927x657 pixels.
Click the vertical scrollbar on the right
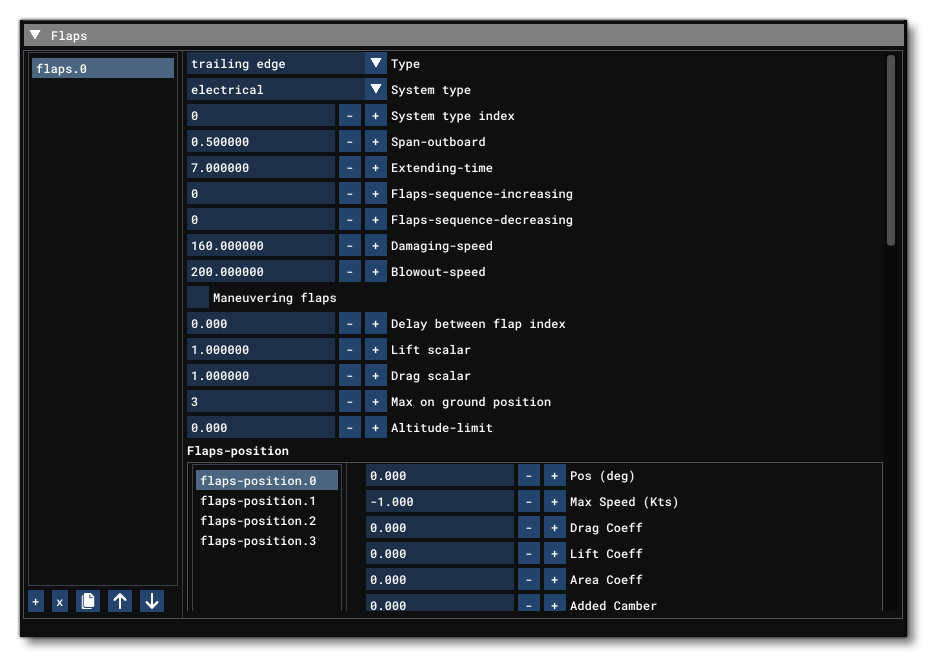[891, 150]
